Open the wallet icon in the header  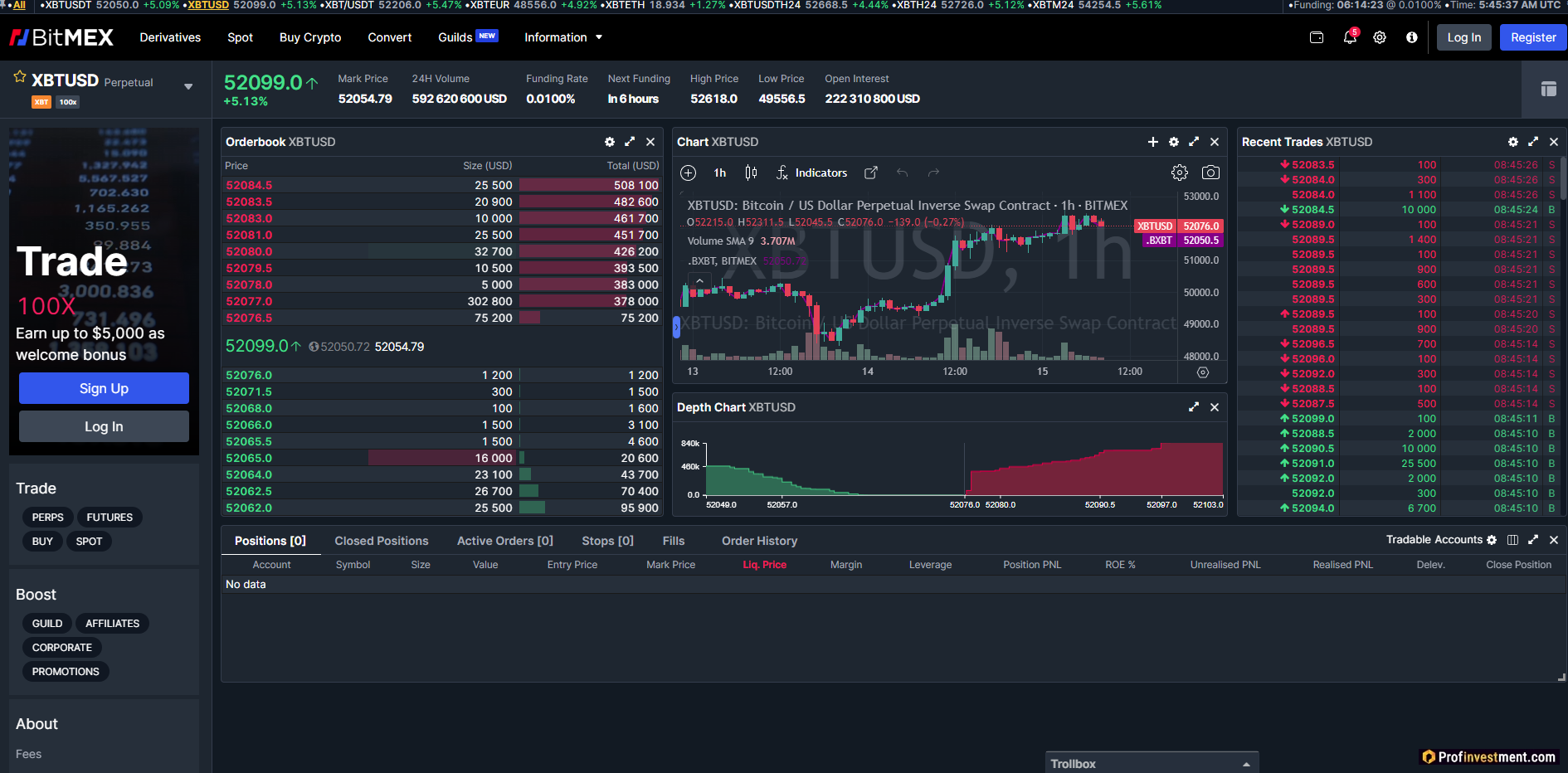(x=1317, y=37)
